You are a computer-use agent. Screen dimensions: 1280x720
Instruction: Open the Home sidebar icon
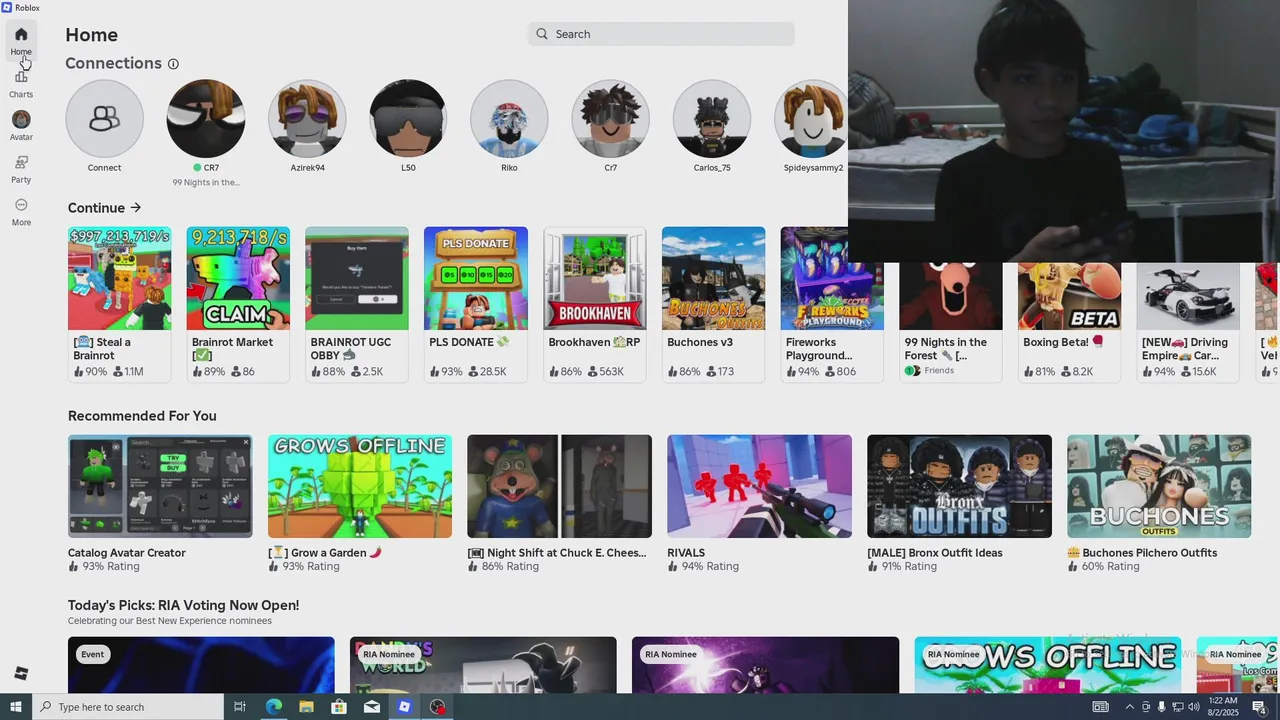[x=21, y=40]
